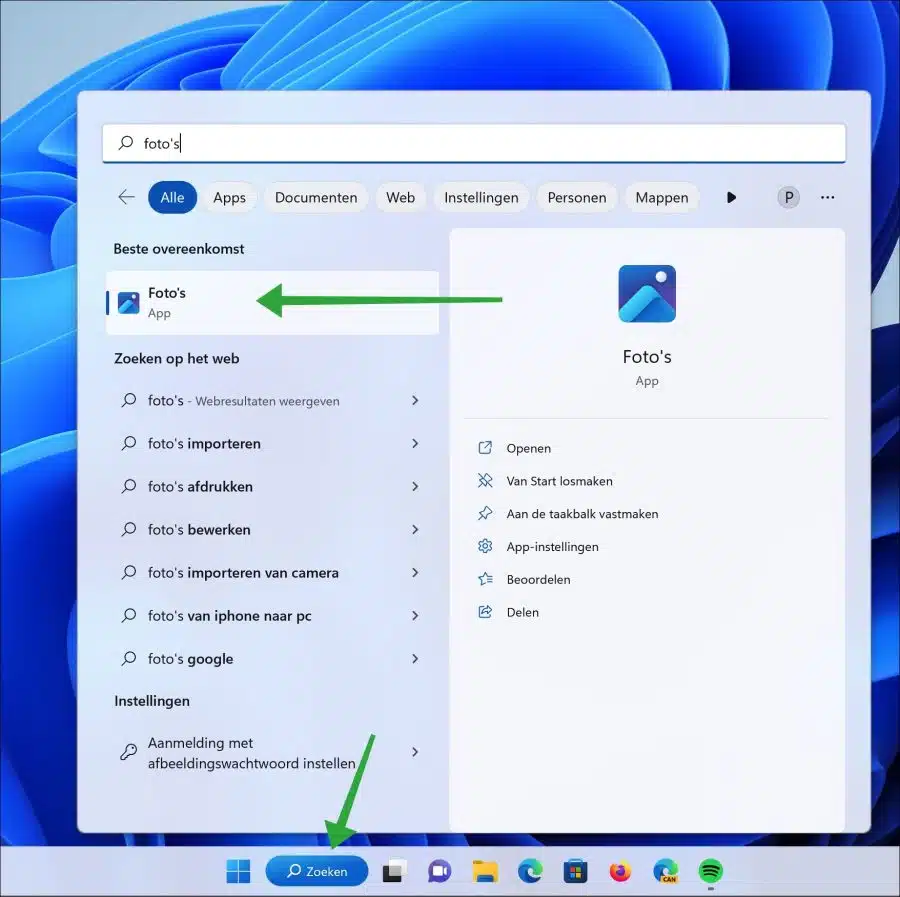Open Task View from the taskbar
Viewport: 900px width, 897px height.
(x=394, y=871)
